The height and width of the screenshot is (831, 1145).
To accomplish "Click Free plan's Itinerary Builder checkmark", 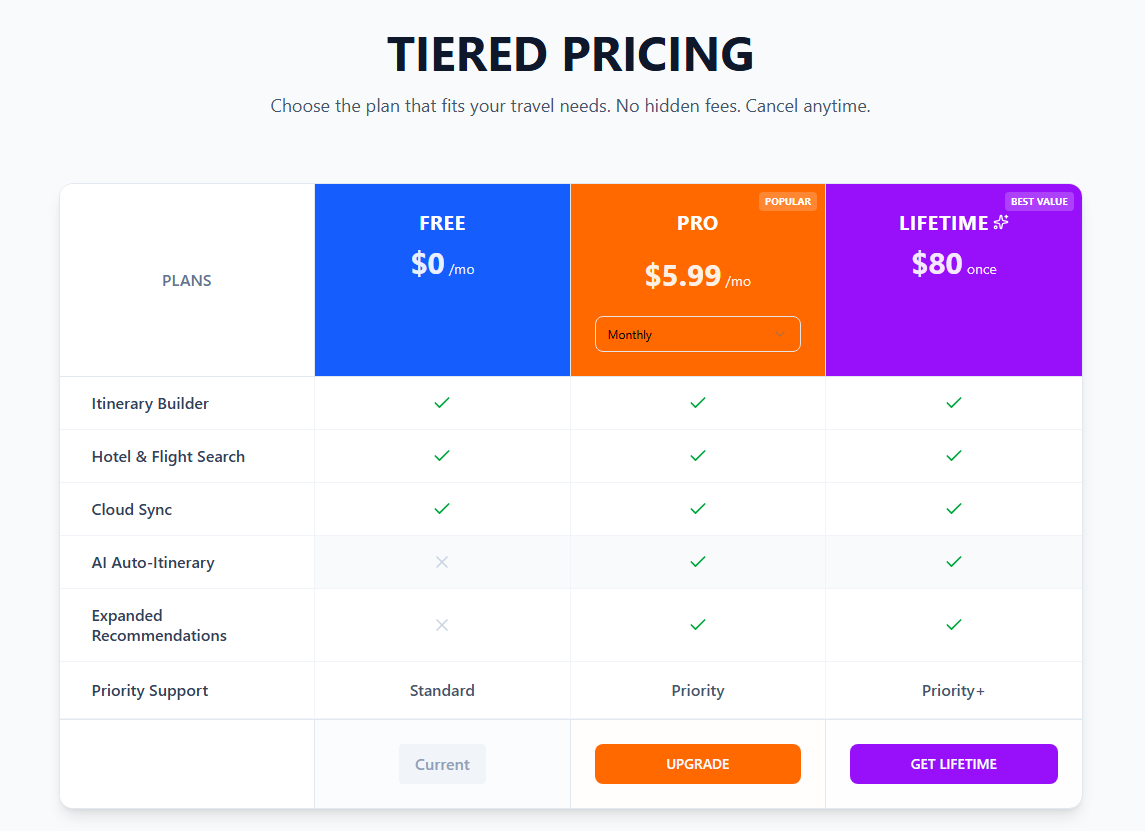I will pos(442,403).
